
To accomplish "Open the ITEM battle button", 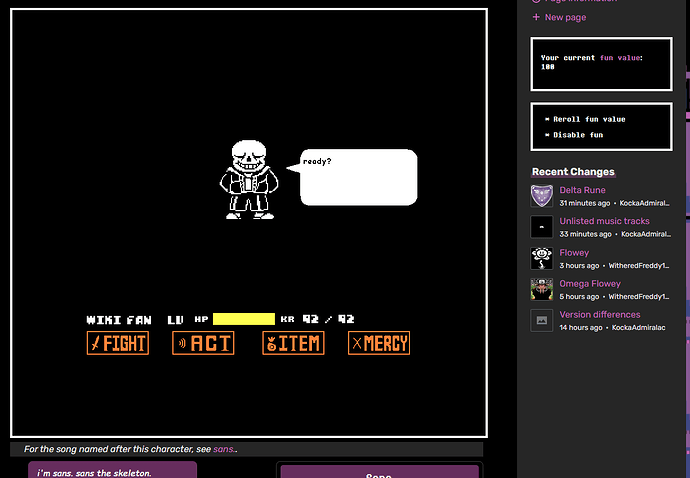I will point(293,343).
